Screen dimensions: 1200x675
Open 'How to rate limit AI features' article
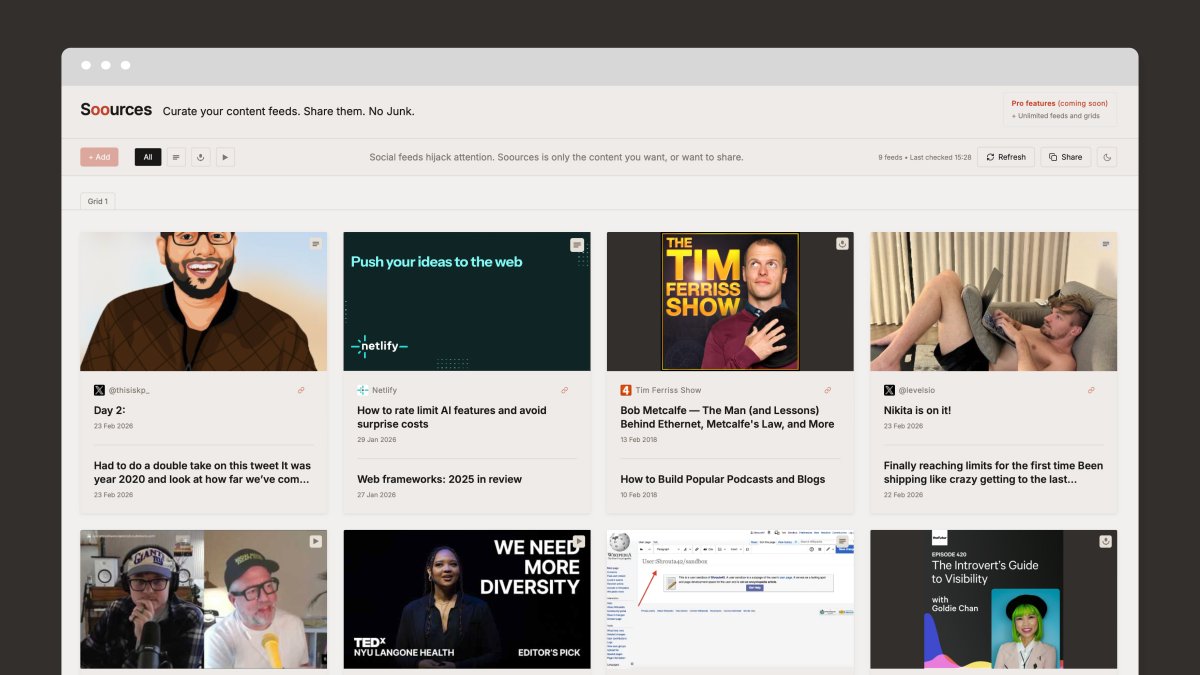(x=452, y=417)
